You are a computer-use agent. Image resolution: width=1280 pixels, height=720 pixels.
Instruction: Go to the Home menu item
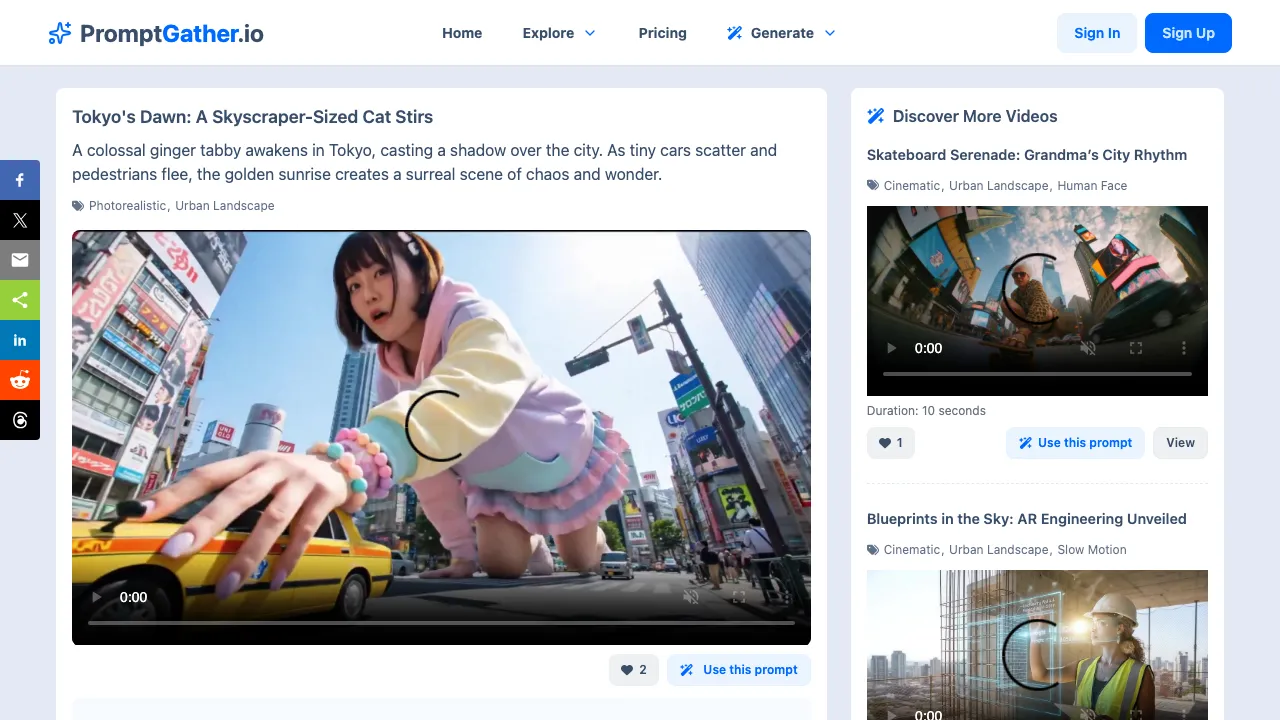tap(461, 33)
